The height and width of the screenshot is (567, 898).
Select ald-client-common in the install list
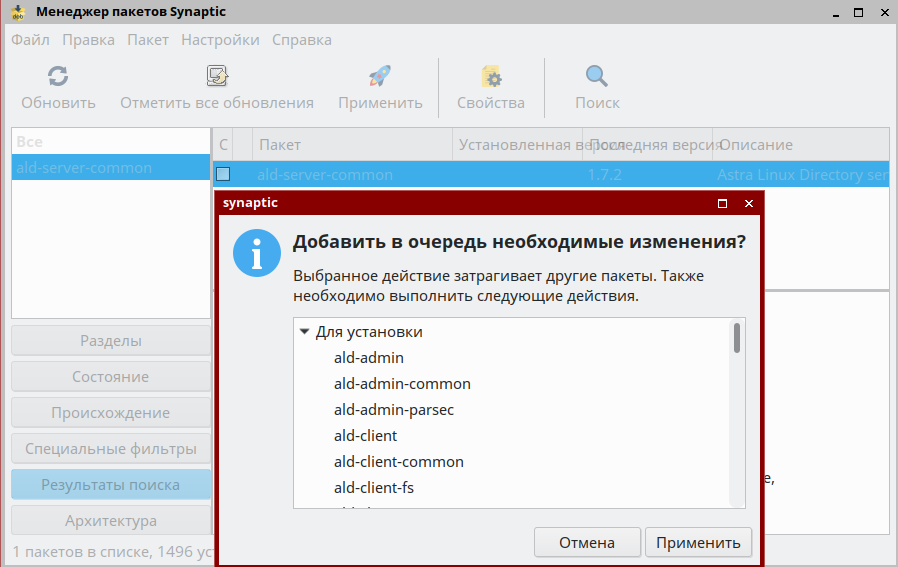(x=399, y=462)
